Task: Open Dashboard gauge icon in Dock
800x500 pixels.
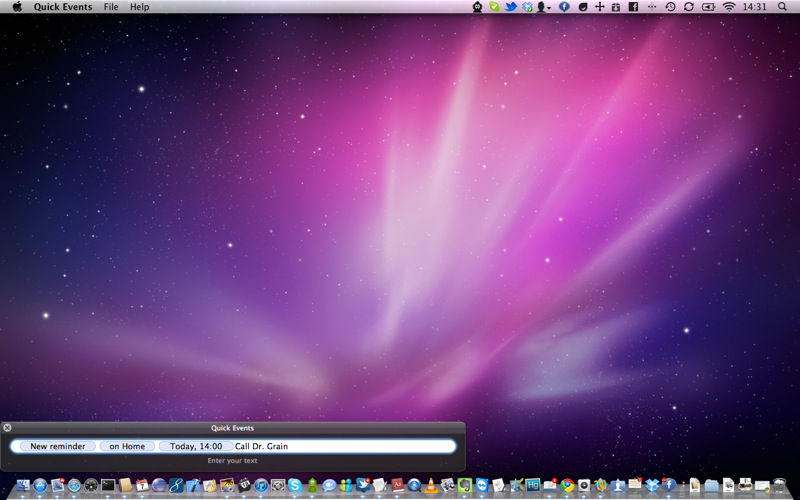Action: click(91, 485)
